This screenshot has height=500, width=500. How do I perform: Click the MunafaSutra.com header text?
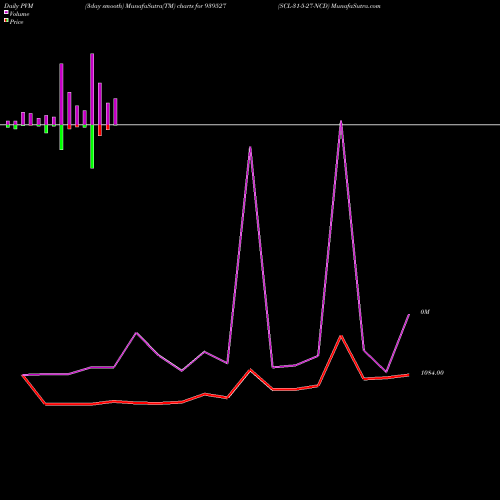[x=356, y=6]
